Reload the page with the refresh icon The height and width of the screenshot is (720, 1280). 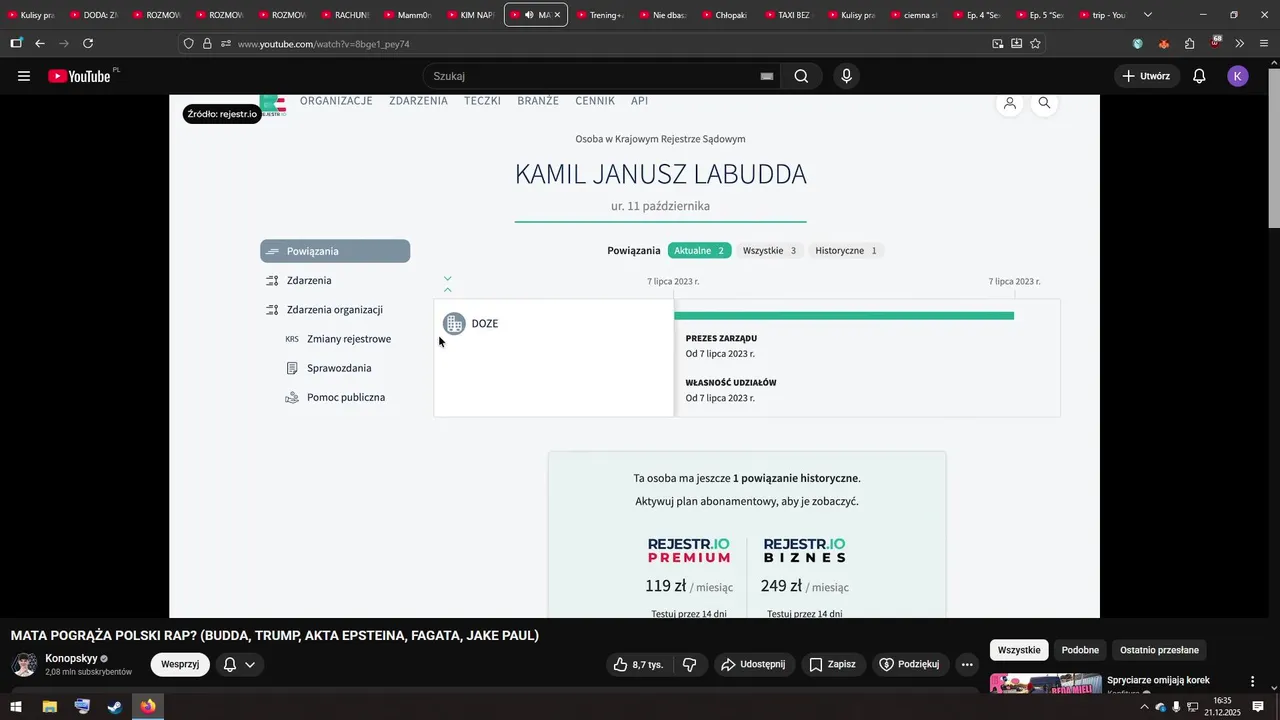[x=88, y=43]
